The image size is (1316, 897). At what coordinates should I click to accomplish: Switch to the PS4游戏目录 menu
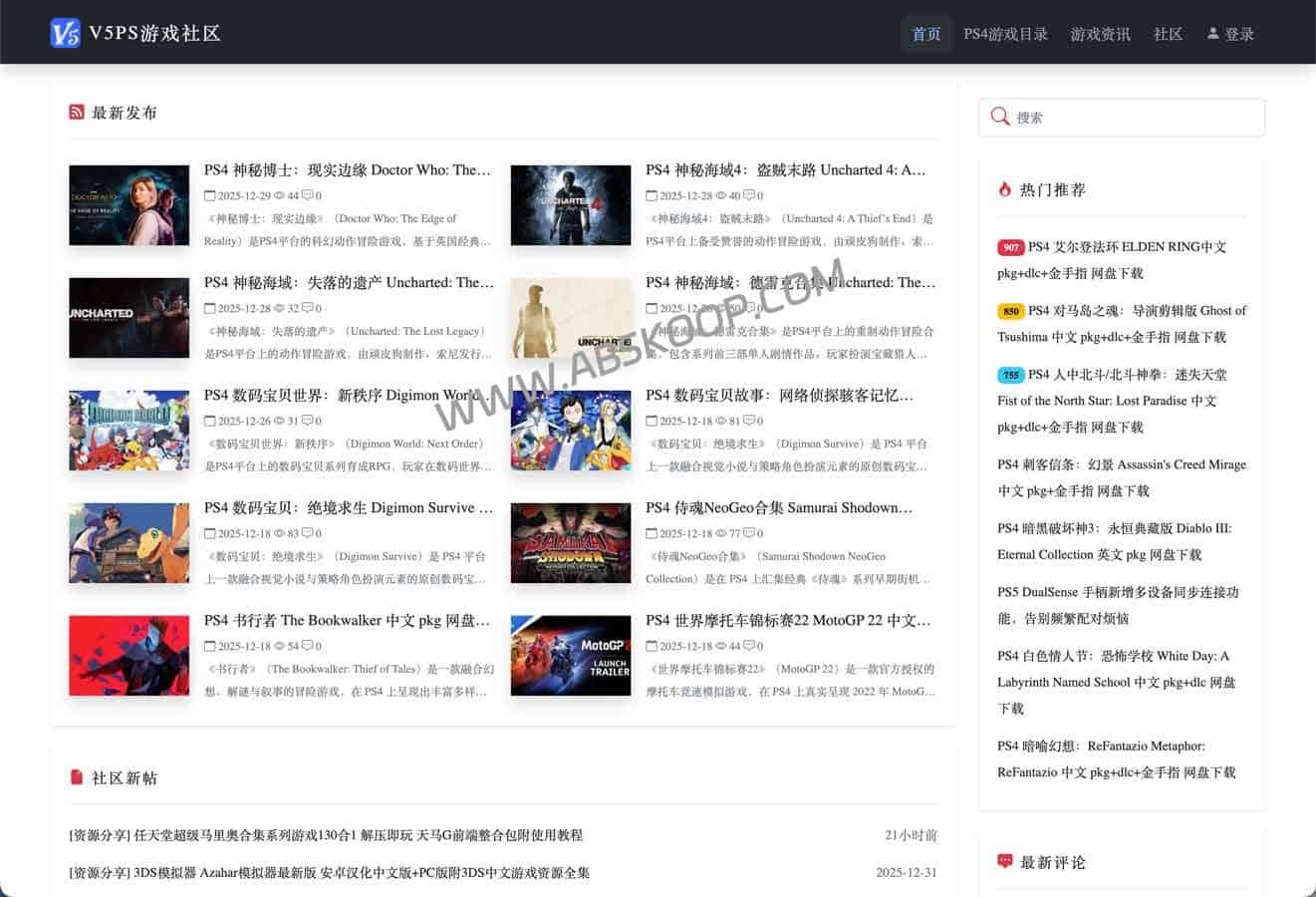tap(1005, 33)
